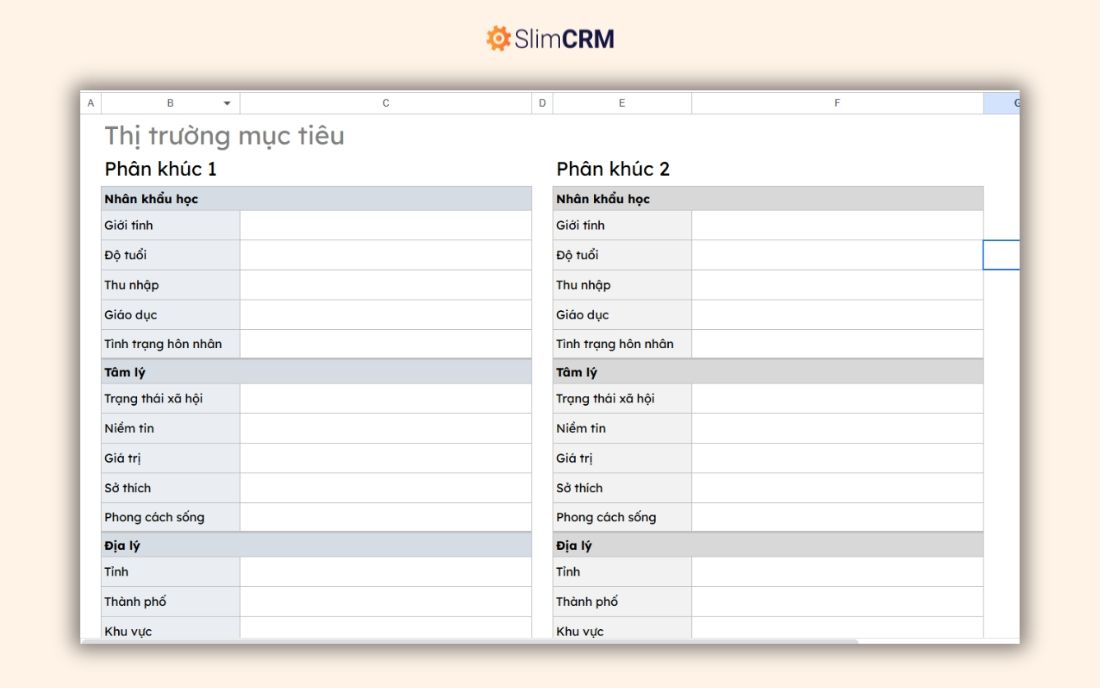Click the empty Niềm tin field in Phân khúc 2
Viewport: 1100px width, 688px height.
837,428
